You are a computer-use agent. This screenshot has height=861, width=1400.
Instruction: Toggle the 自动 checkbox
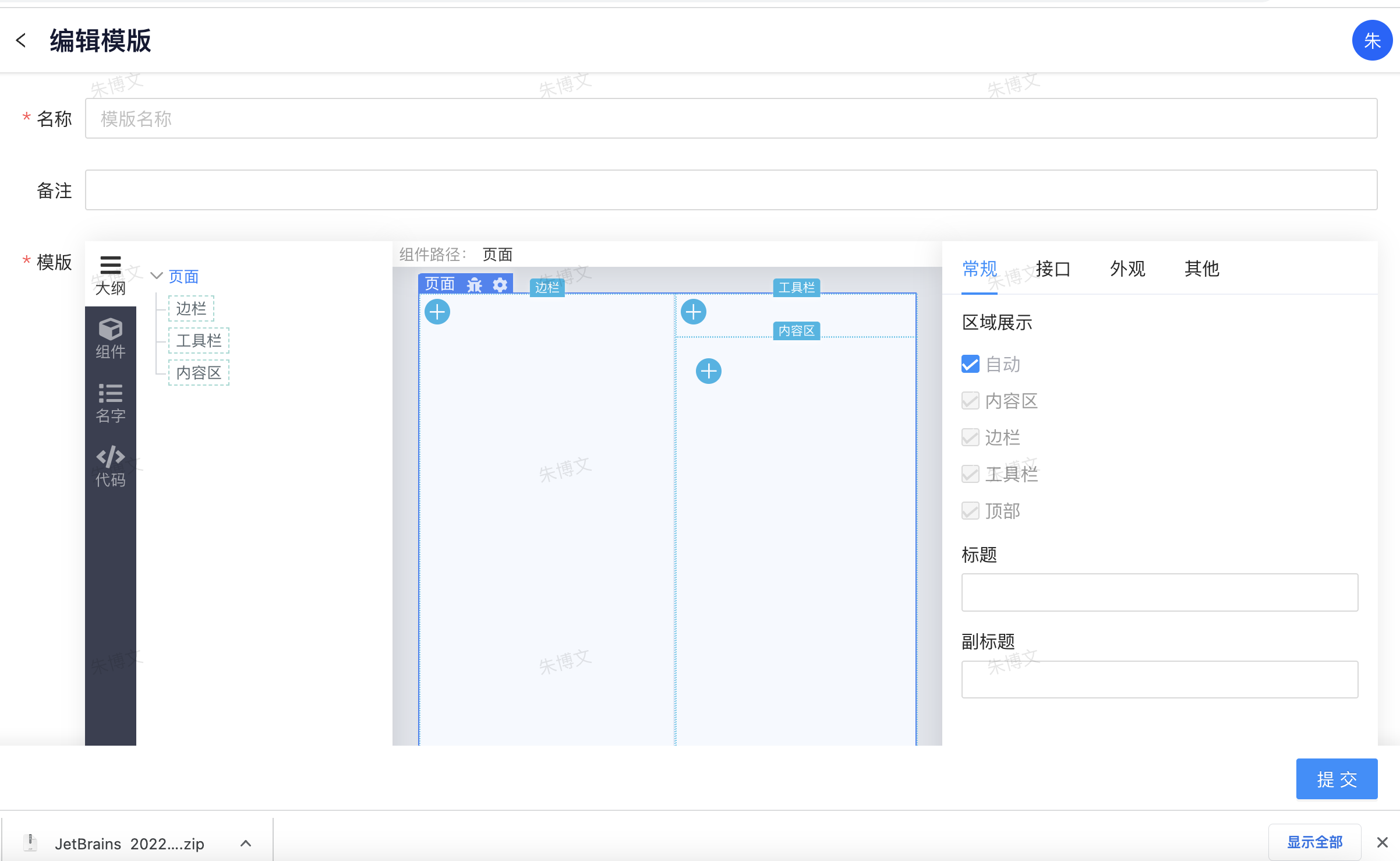[x=970, y=364]
